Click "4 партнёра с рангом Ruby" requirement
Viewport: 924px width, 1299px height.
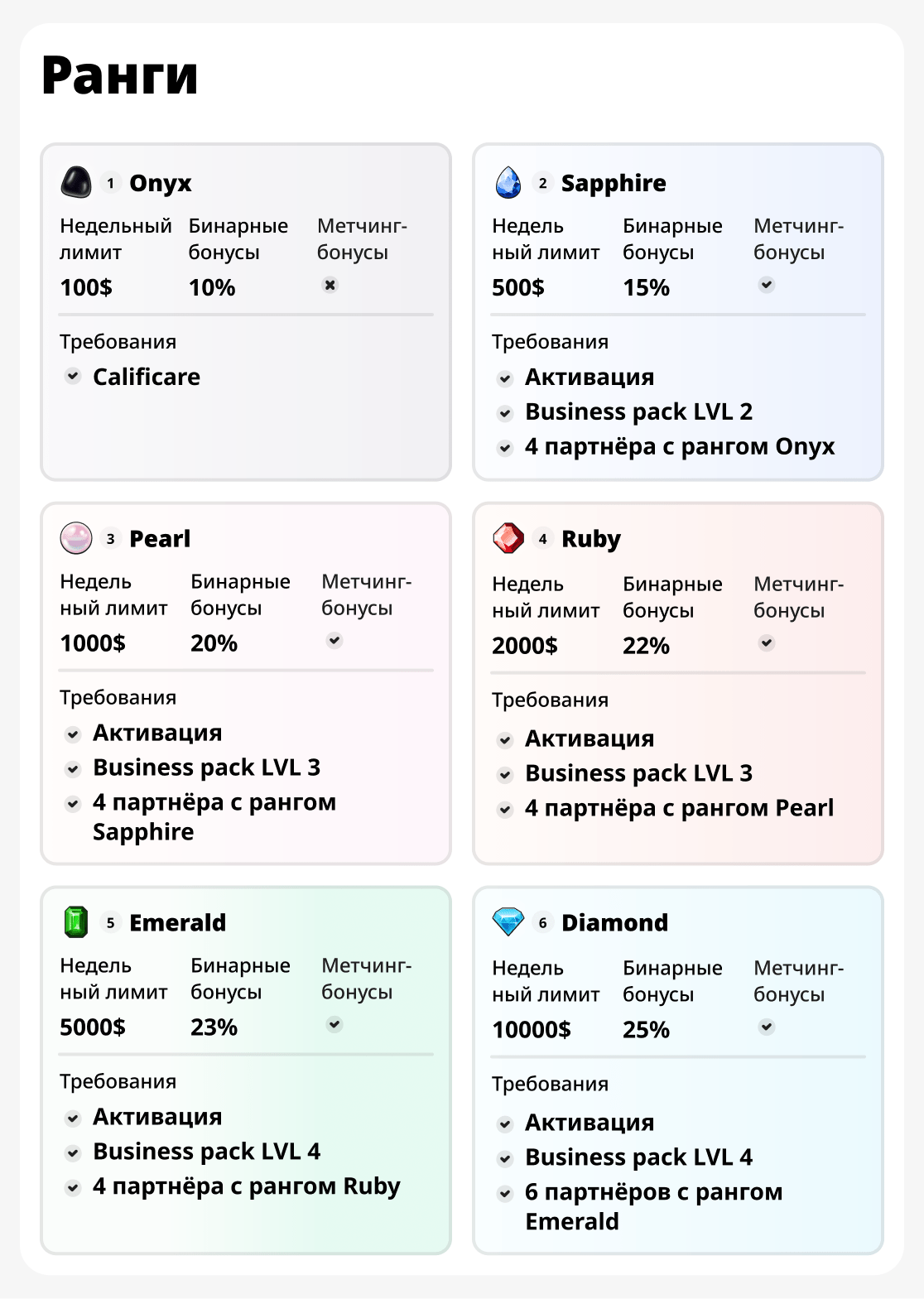tap(246, 1186)
